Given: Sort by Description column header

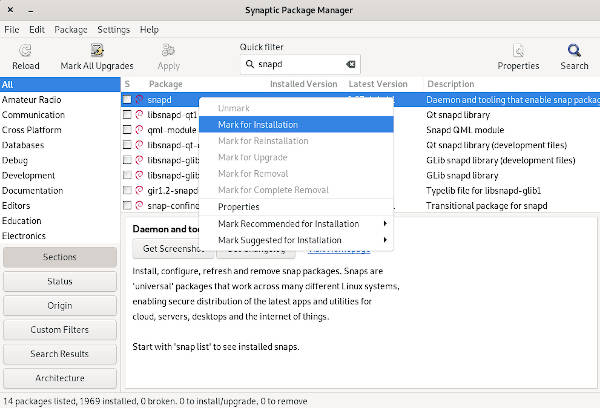Looking at the screenshot, I should point(450,84).
